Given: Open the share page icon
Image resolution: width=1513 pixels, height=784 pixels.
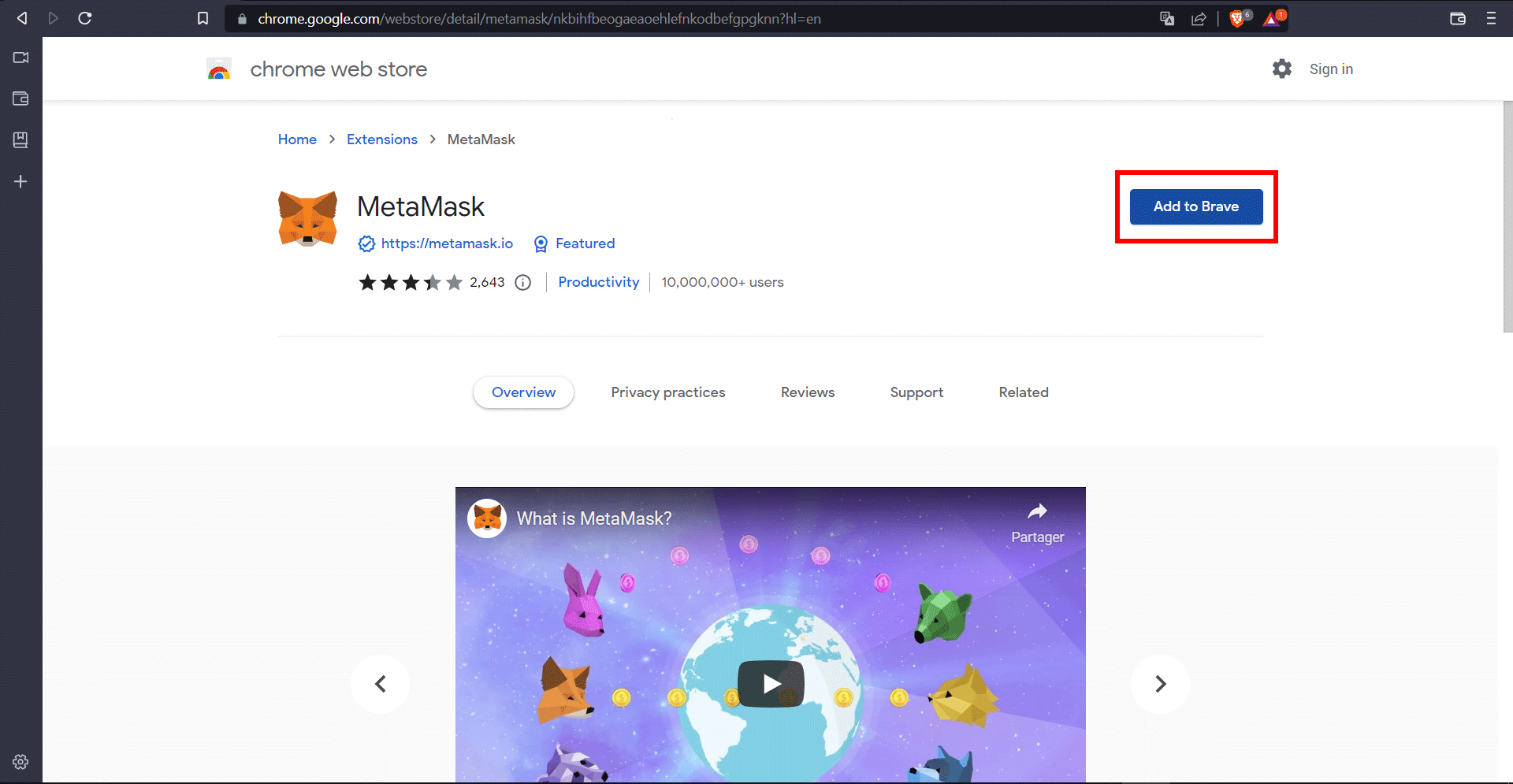Looking at the screenshot, I should pos(1199,18).
